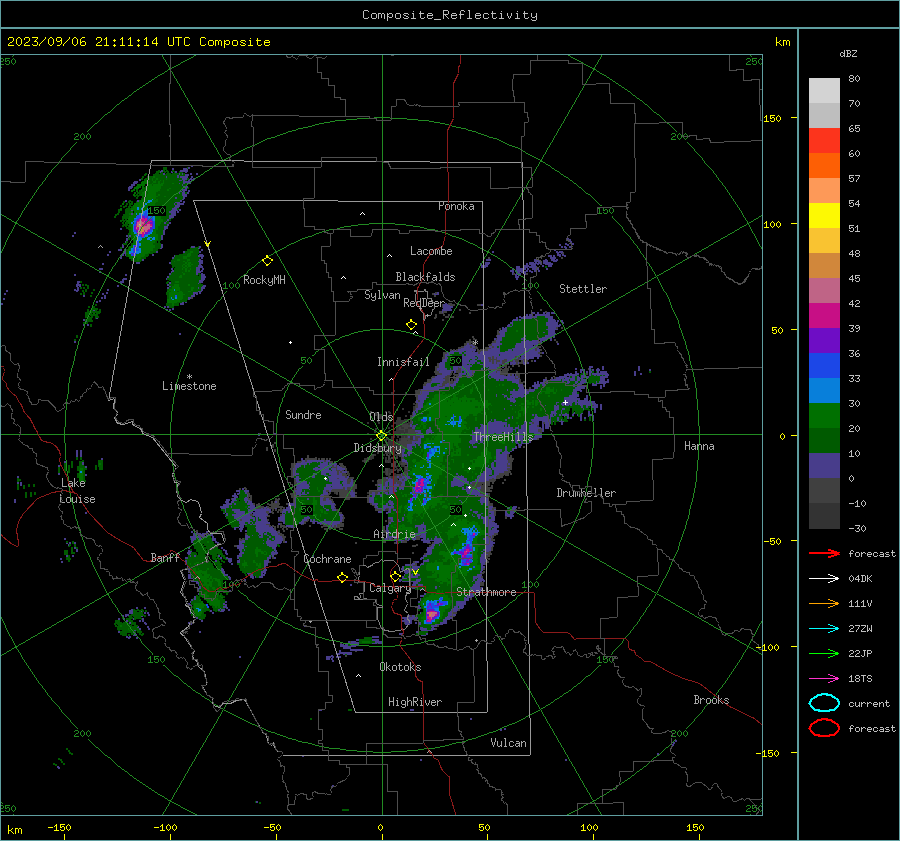Click the 150 tick on the right axis

pyautogui.click(x=773, y=118)
